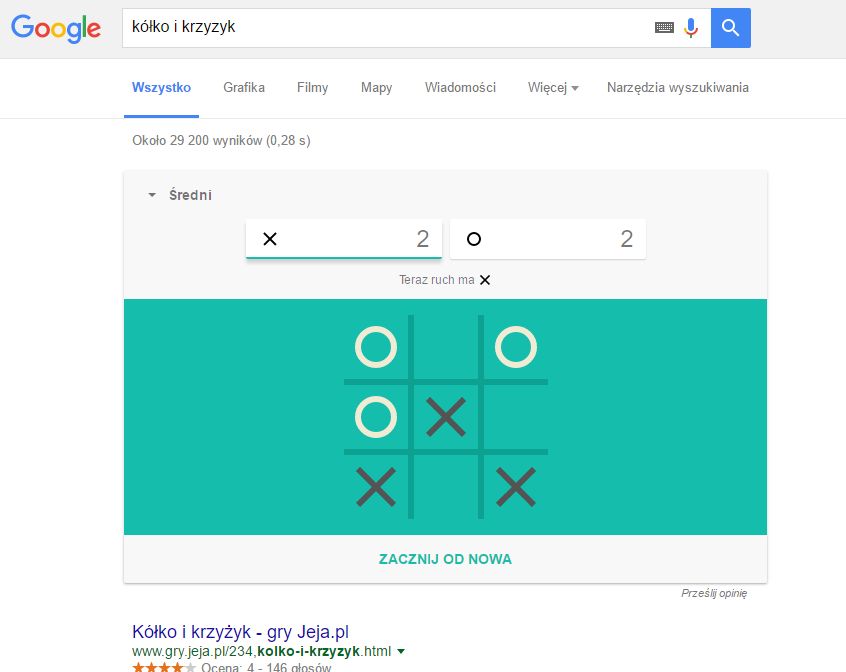The width and height of the screenshot is (846, 672).
Task: Select the X player score card
Action: [343, 239]
